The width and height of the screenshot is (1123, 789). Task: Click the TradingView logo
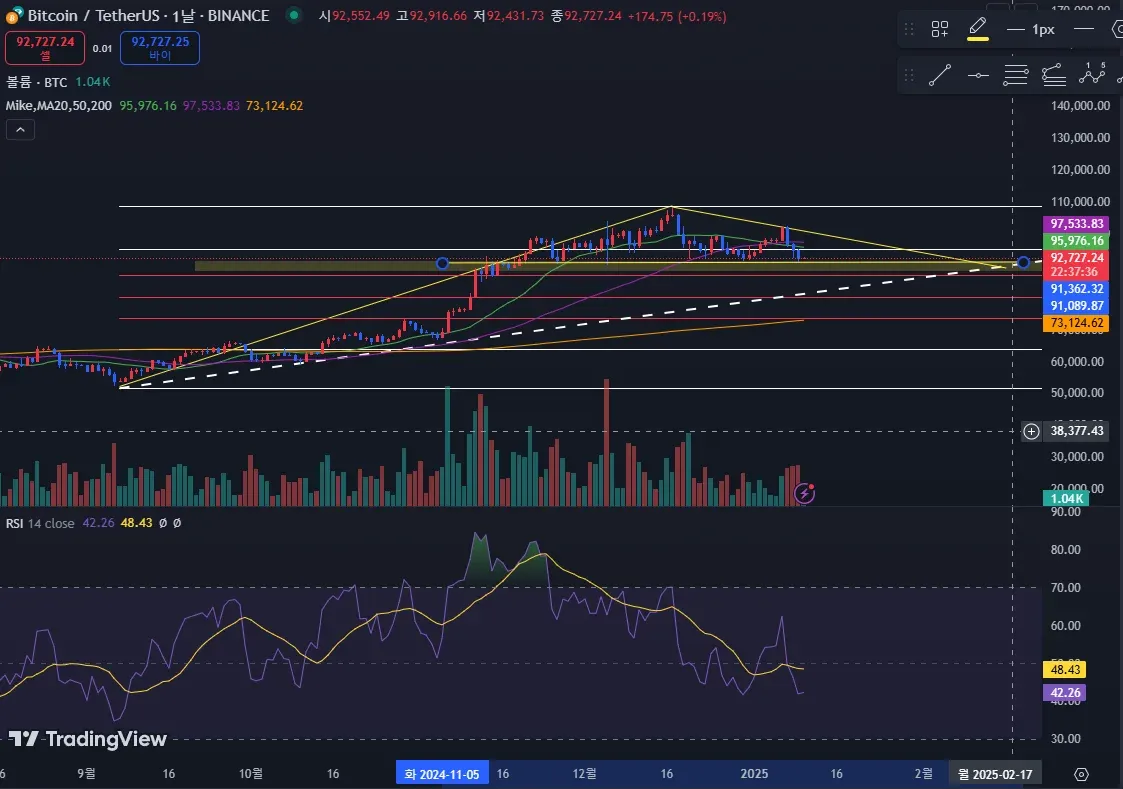coord(87,738)
